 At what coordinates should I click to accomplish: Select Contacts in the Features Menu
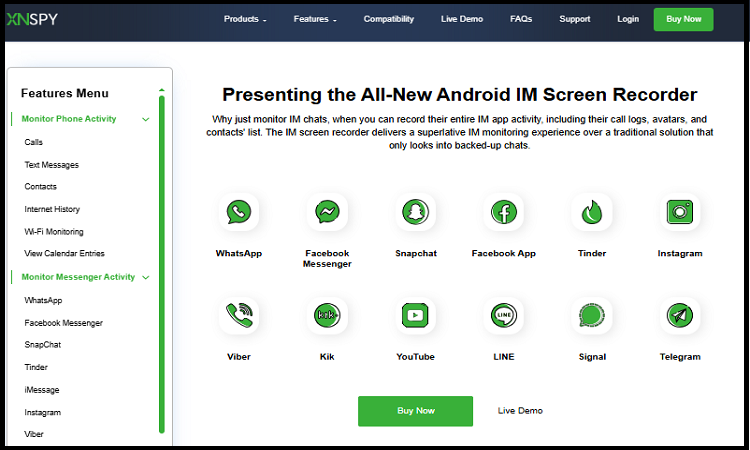coord(41,187)
